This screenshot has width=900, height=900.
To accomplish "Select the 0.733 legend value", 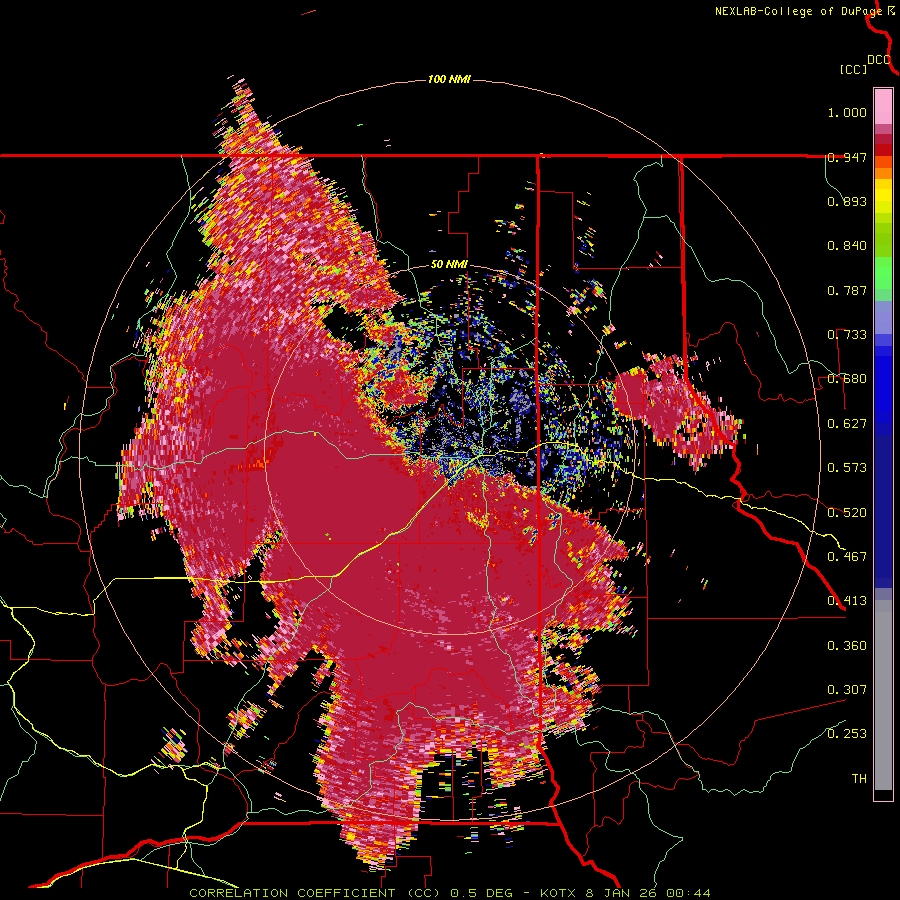I will tap(847, 335).
